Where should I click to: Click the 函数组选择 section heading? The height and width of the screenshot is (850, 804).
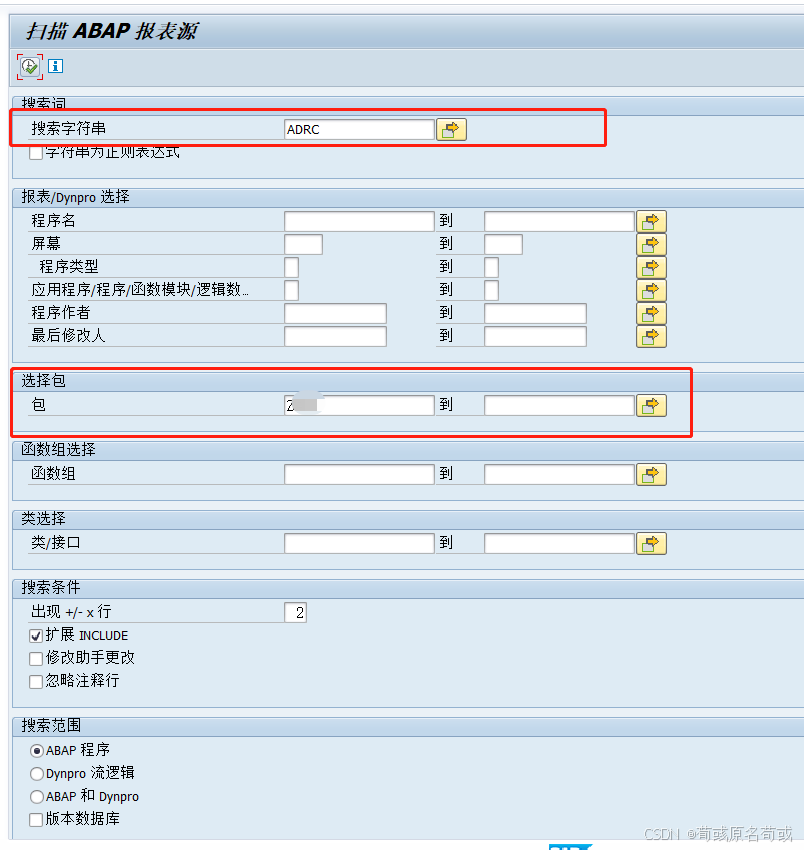tap(58, 449)
